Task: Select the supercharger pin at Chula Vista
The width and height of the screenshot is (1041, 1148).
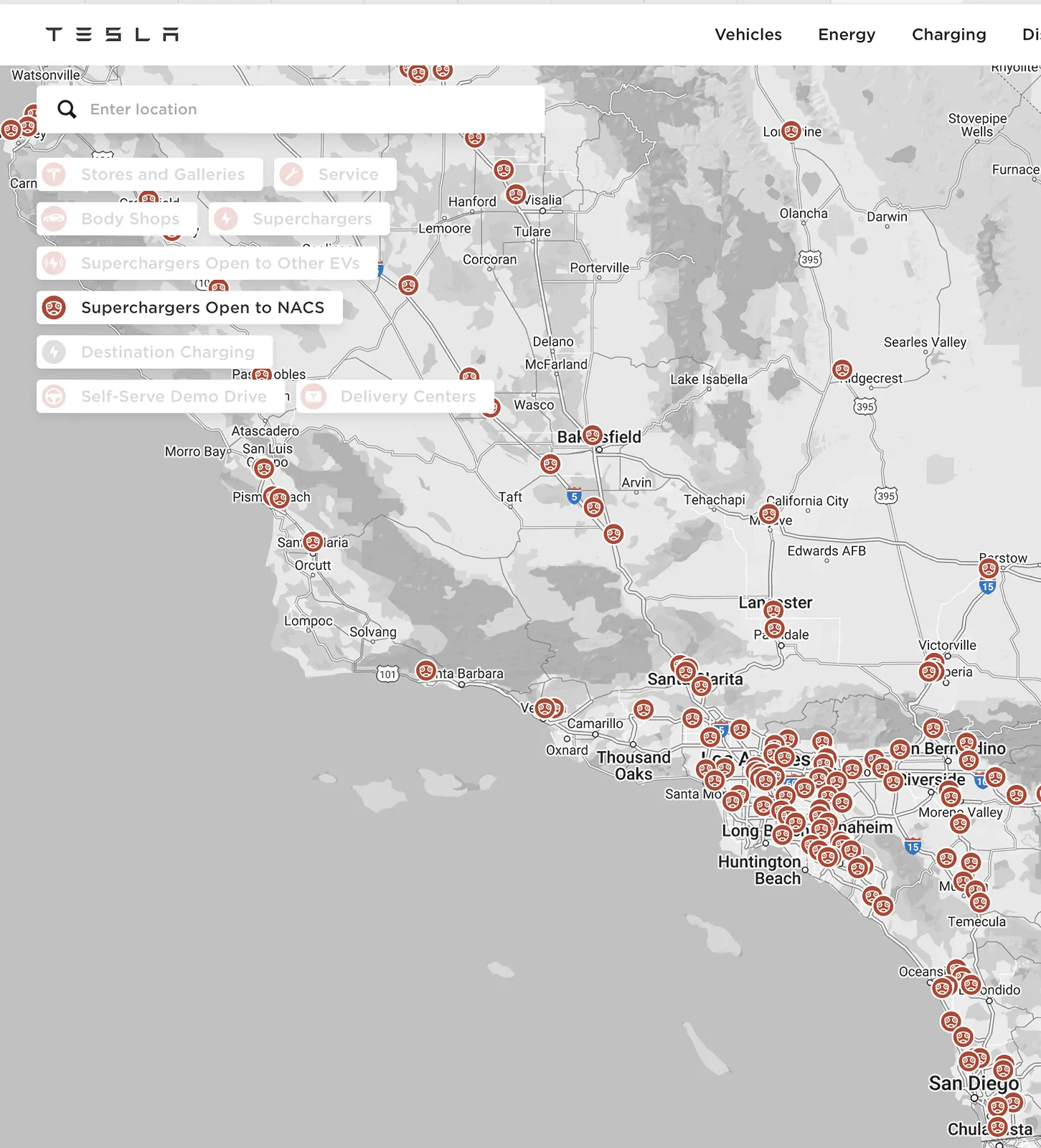Action: coord(998,1126)
